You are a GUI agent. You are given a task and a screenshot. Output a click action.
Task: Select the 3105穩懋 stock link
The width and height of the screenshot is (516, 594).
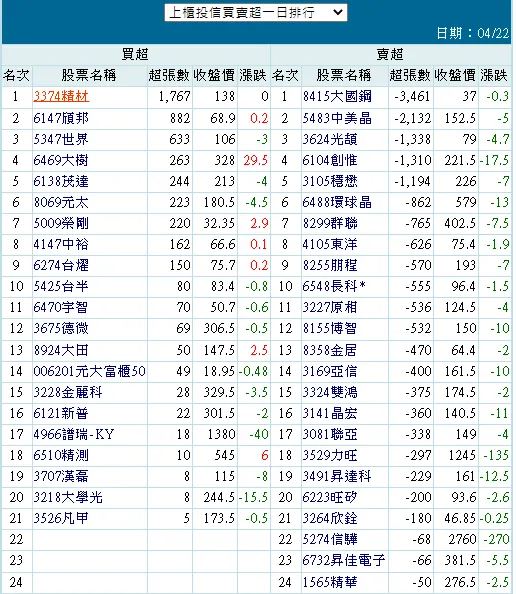click(x=330, y=181)
